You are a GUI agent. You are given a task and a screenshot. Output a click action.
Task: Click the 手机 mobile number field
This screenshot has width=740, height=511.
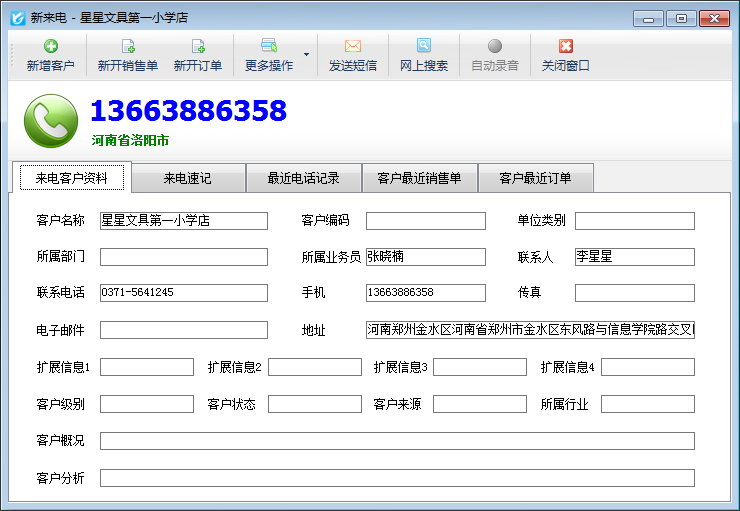(425, 293)
